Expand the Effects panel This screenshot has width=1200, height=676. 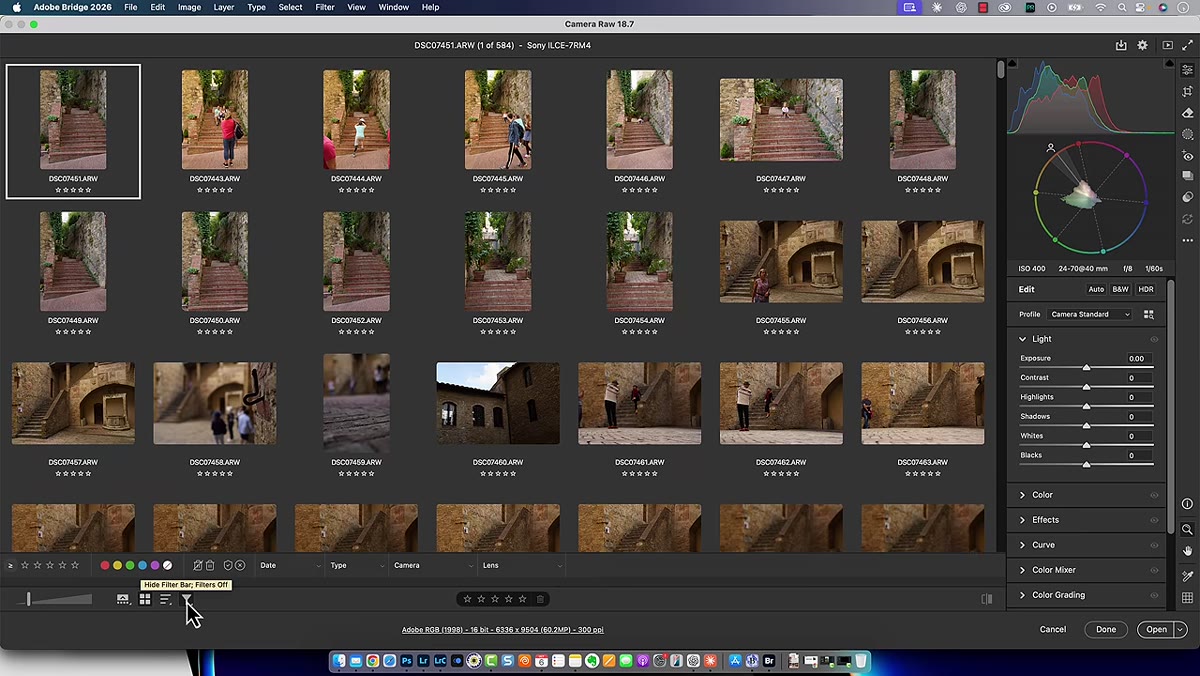tap(1022, 520)
